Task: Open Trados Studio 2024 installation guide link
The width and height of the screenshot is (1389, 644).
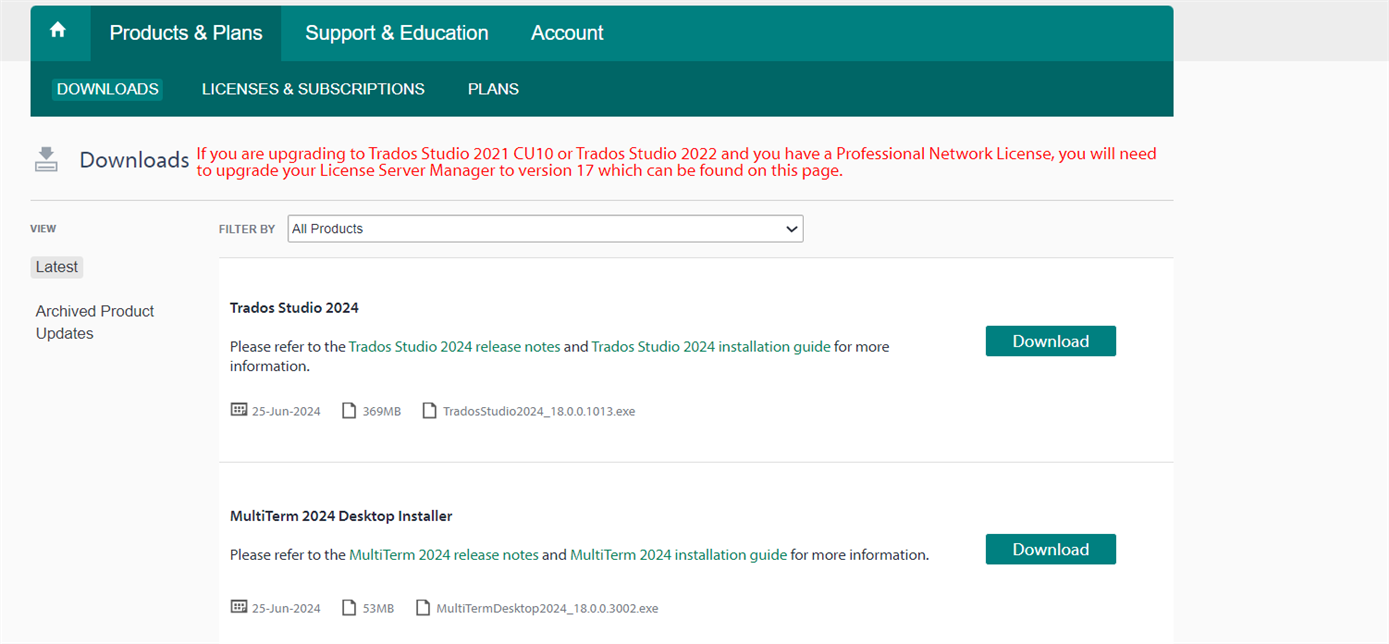Action: (711, 347)
